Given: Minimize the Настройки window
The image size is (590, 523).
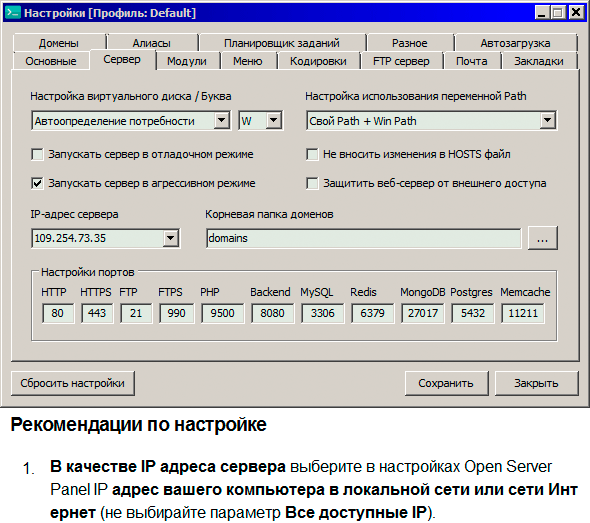Looking at the screenshot, I should [541, 13].
